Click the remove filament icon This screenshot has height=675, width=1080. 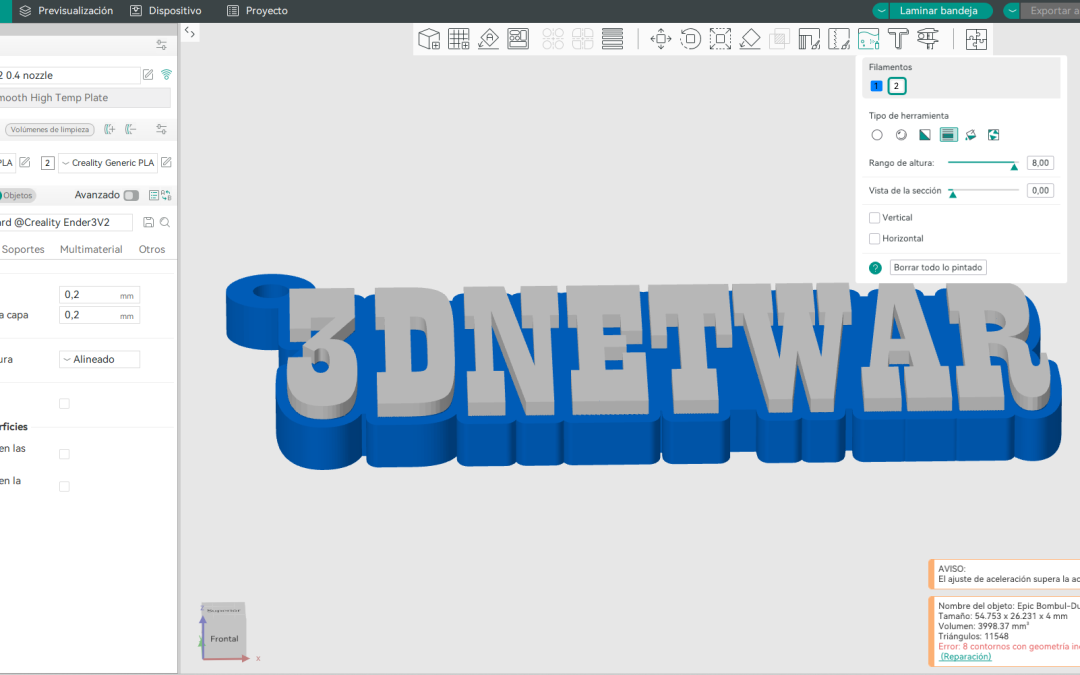point(131,129)
